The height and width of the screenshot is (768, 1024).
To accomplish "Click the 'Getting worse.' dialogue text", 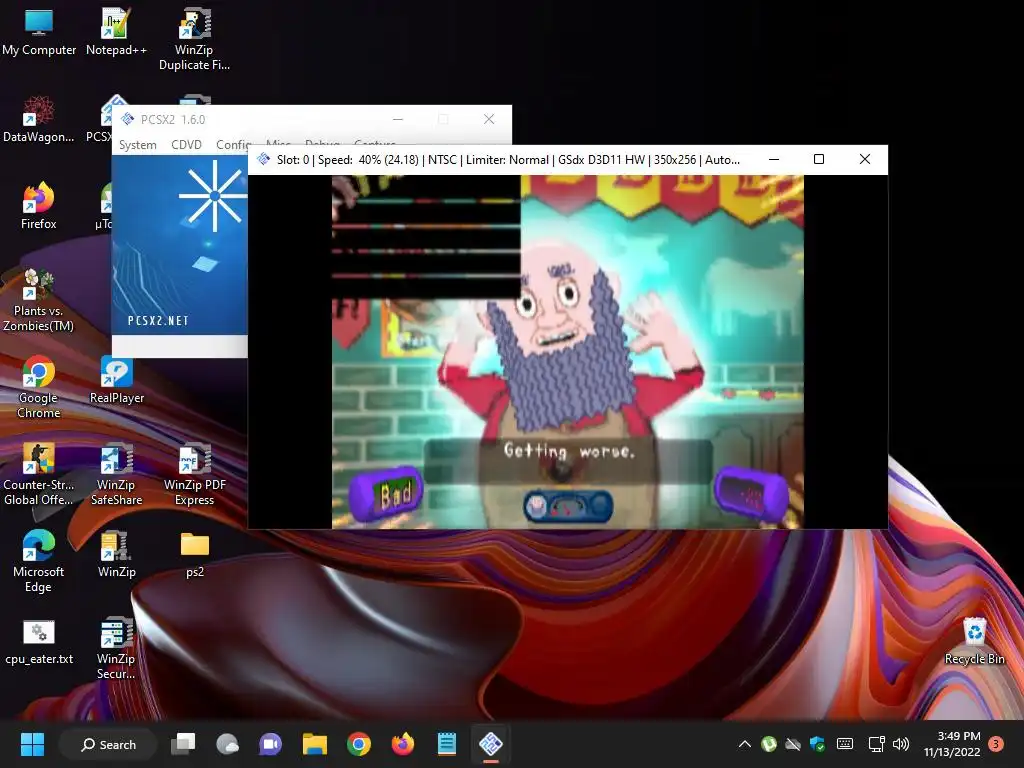I will pos(569,451).
